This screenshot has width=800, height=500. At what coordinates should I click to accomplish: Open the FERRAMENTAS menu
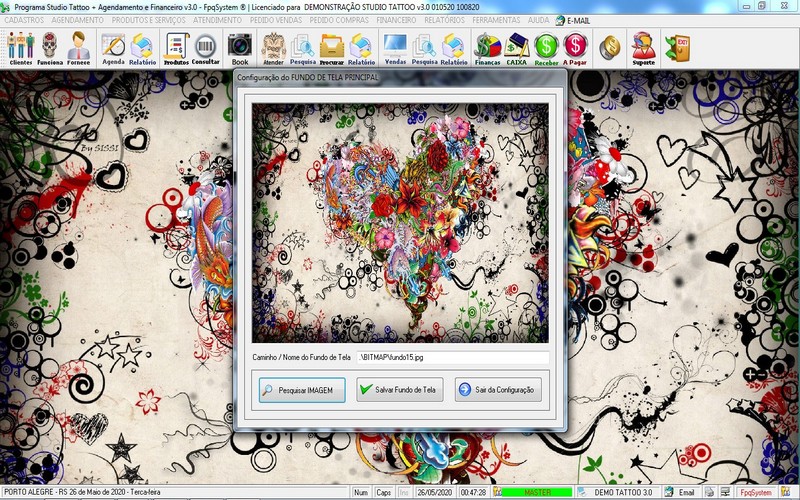coord(496,20)
